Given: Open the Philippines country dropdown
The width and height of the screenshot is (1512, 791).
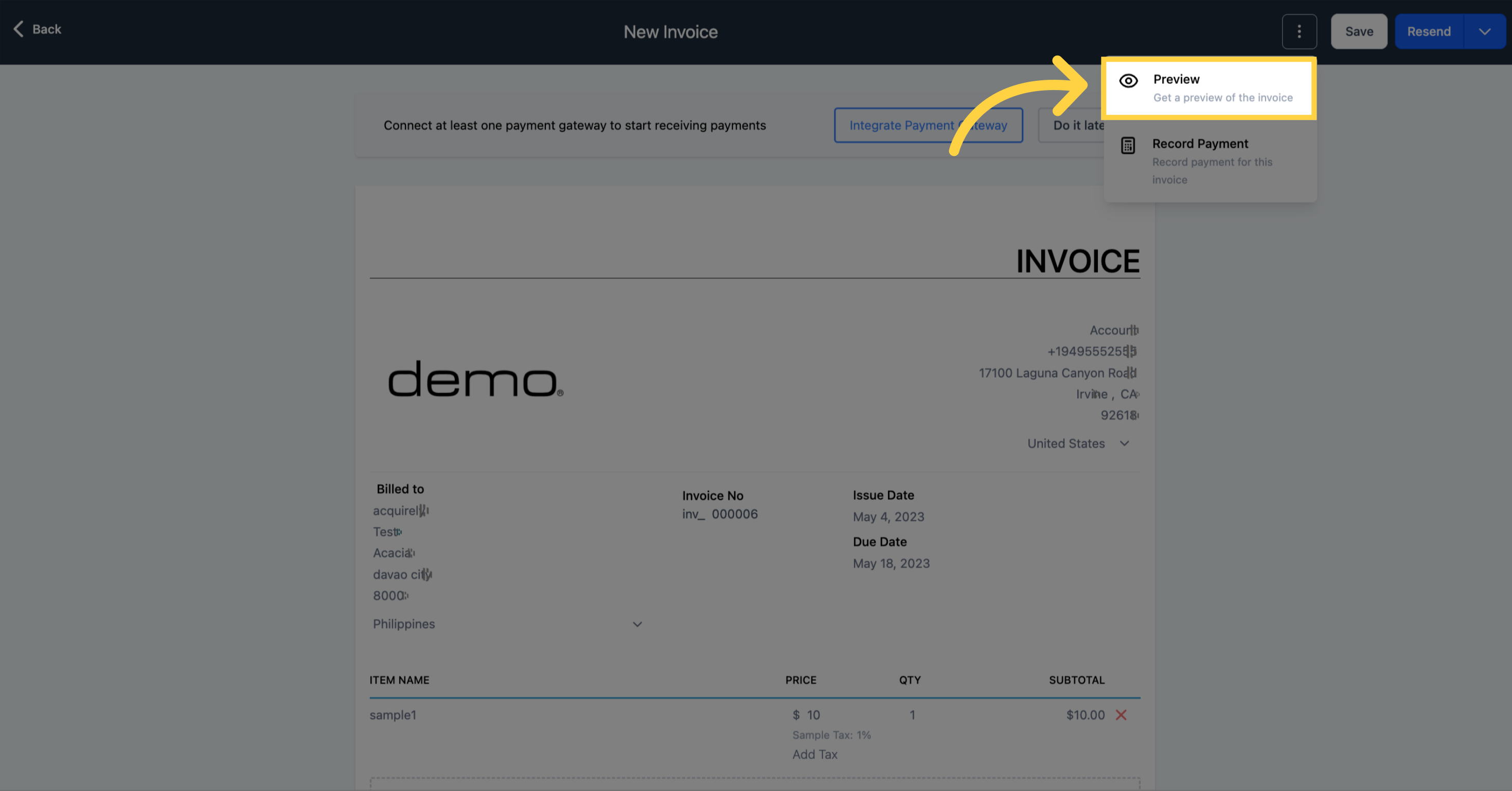Looking at the screenshot, I should tap(508, 624).
